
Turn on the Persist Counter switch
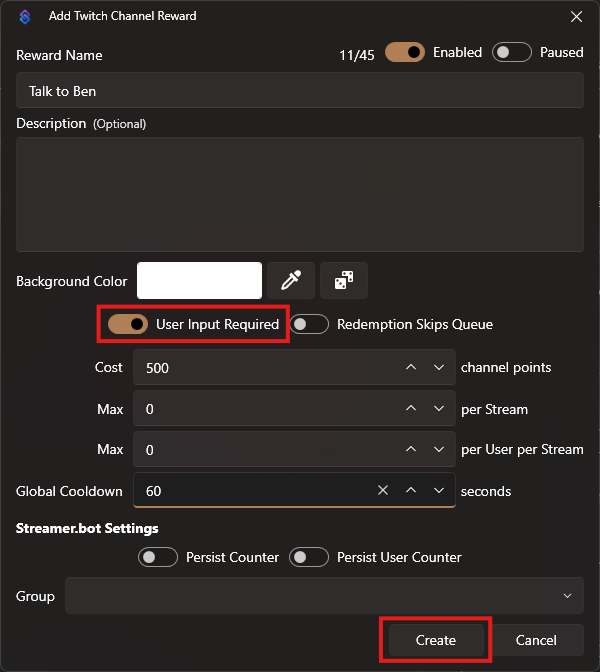click(x=158, y=557)
